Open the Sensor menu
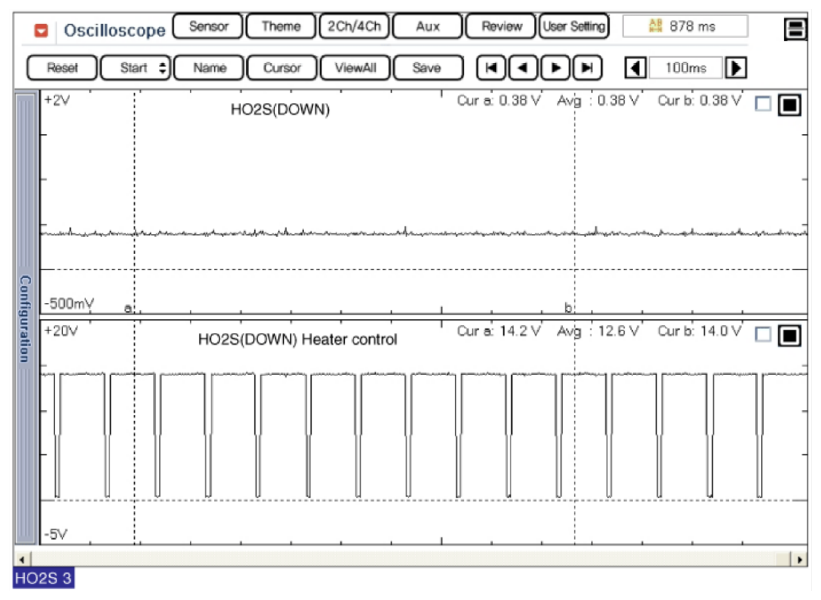 (x=208, y=27)
